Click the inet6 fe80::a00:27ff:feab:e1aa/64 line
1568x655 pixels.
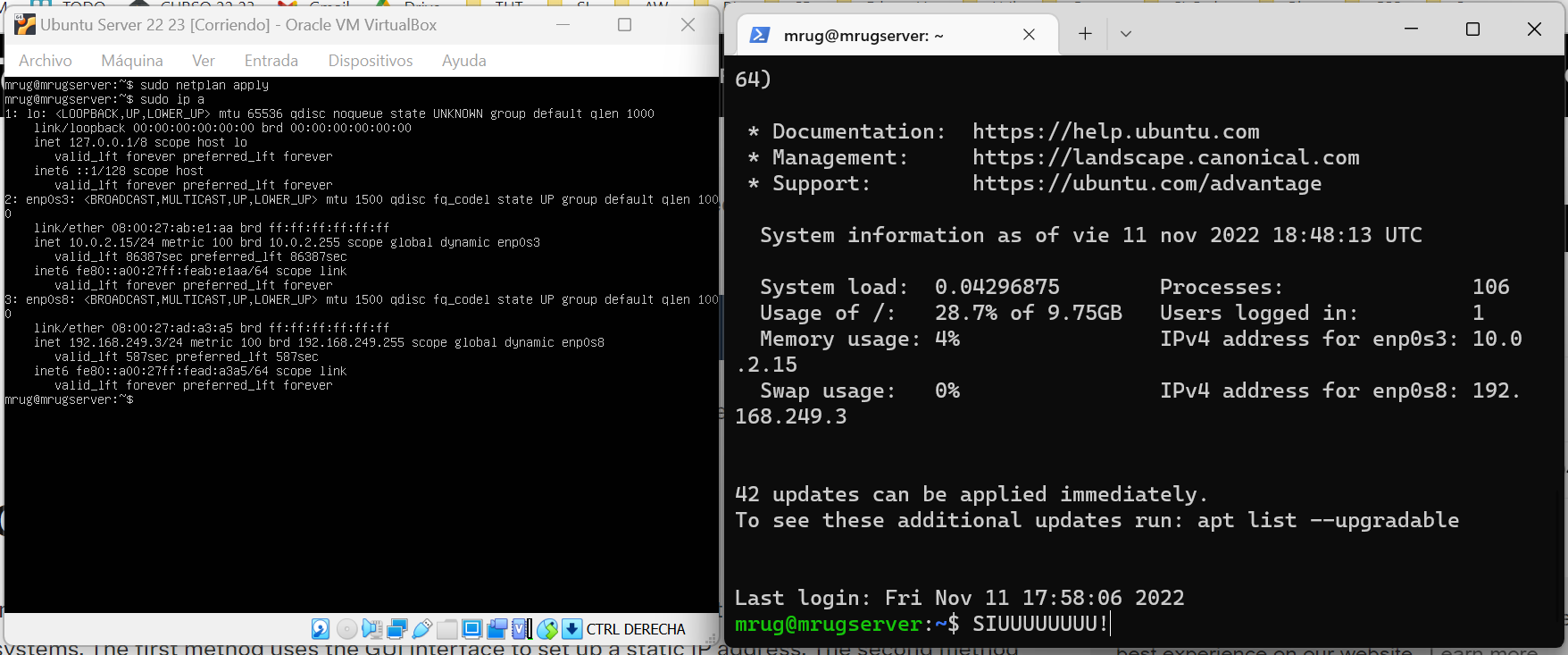pyautogui.click(x=190, y=271)
